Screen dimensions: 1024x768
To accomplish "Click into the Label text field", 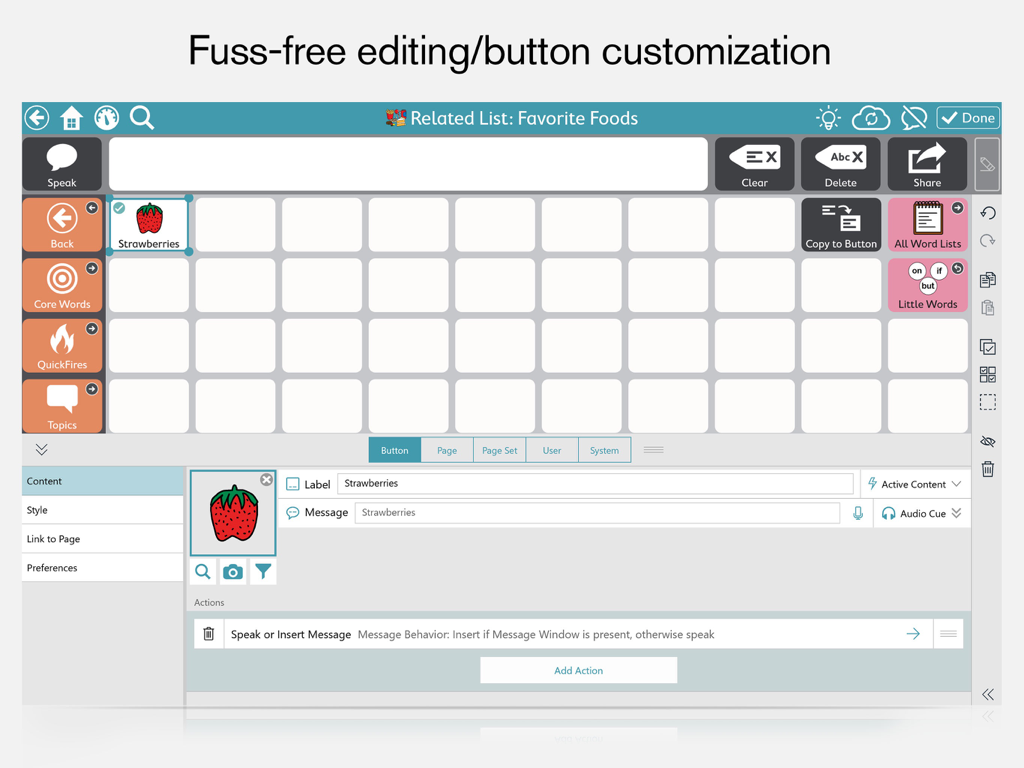I will [595, 483].
